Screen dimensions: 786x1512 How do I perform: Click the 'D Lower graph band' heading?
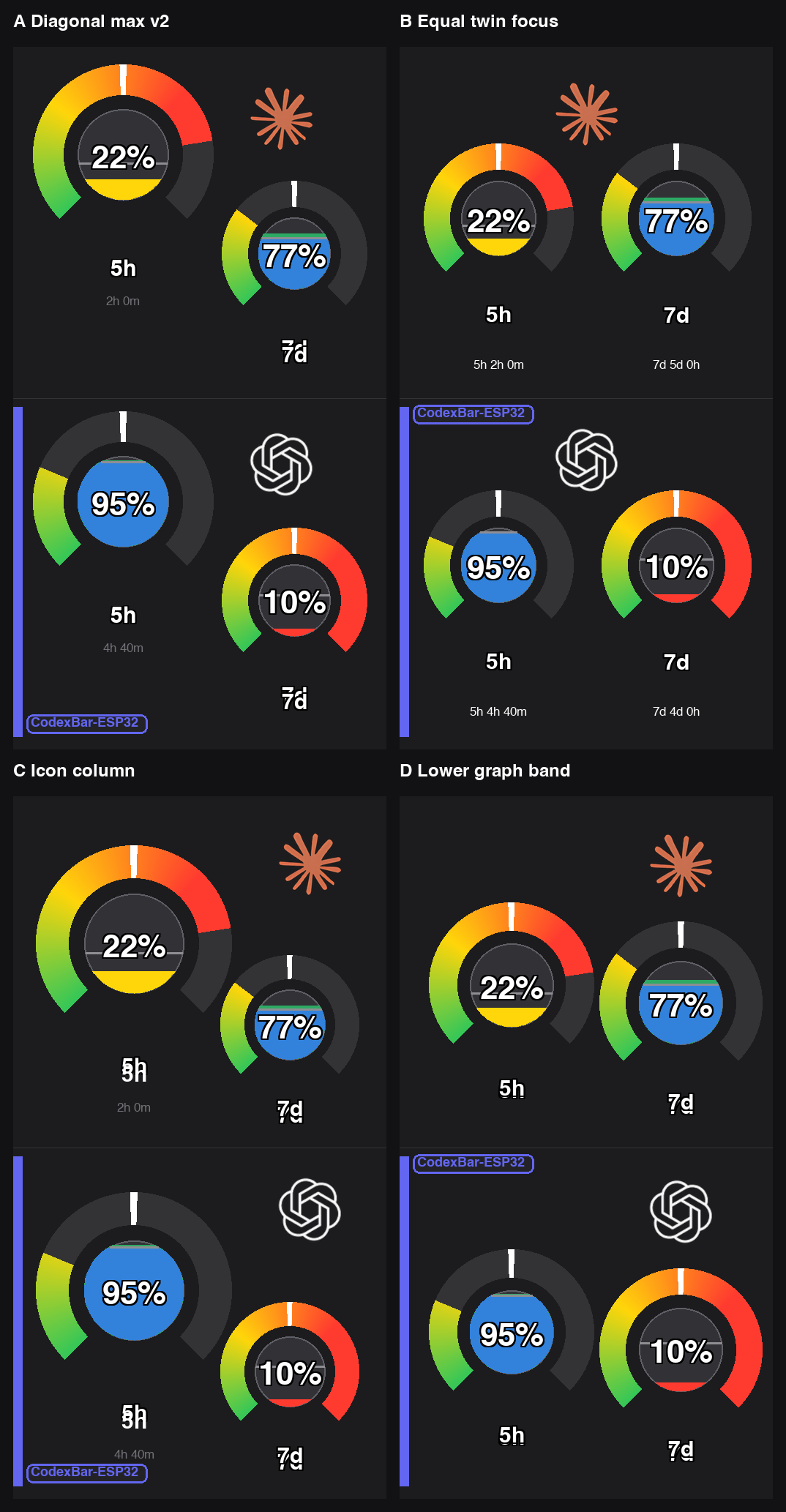tap(485, 771)
